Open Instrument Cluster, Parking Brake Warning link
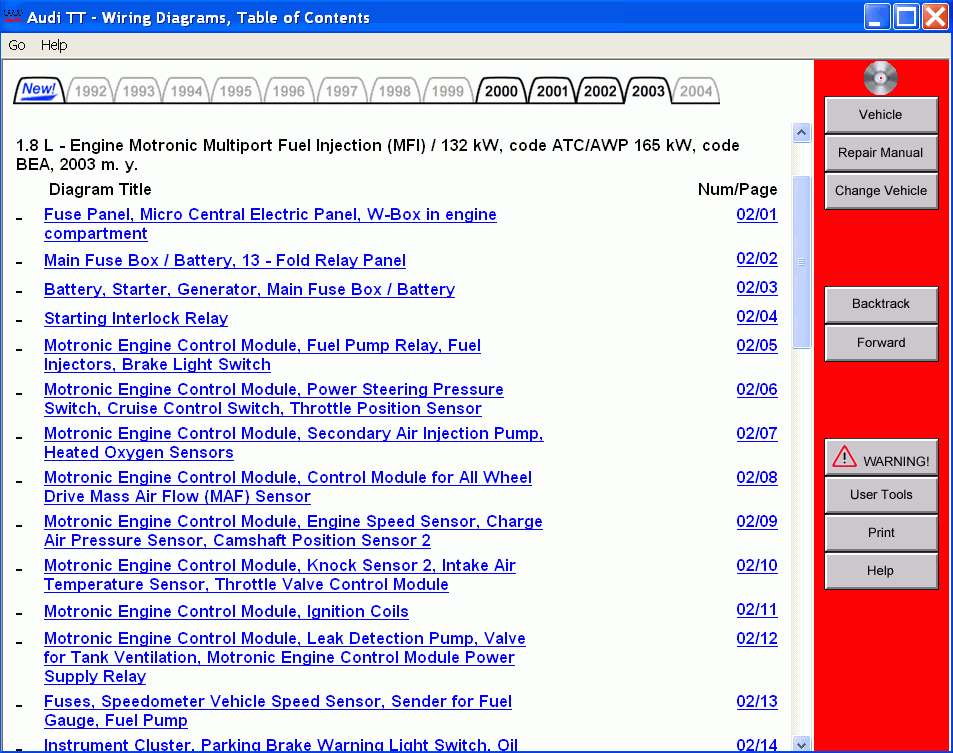 point(281,744)
